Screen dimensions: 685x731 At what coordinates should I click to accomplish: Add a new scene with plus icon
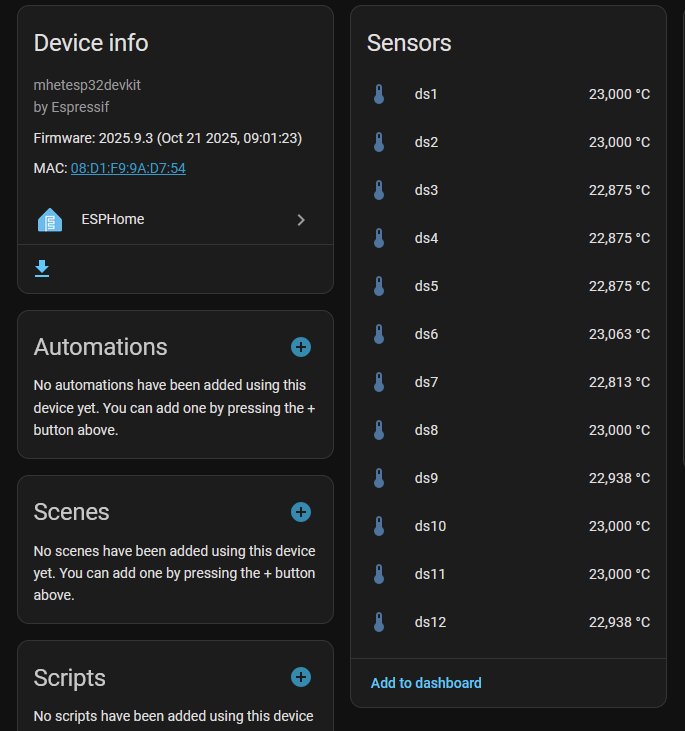[x=301, y=512]
